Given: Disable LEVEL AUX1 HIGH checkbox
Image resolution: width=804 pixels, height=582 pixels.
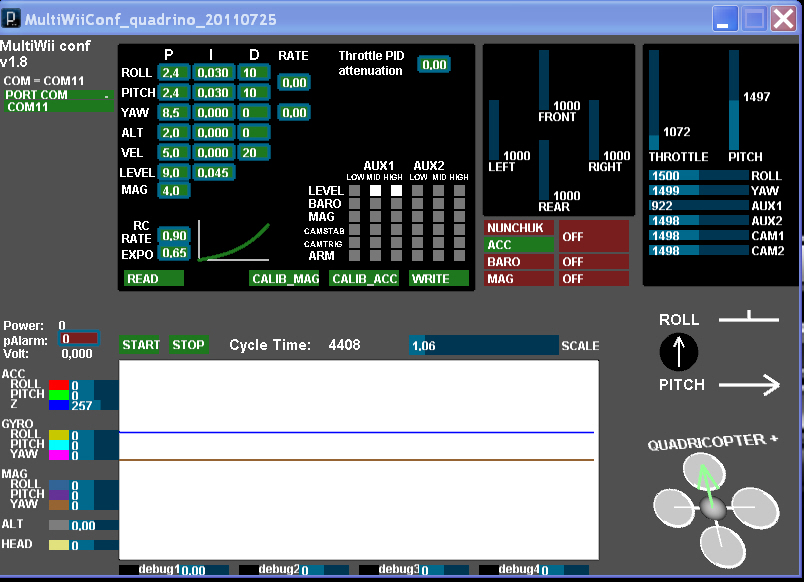Looking at the screenshot, I should 396,190.
